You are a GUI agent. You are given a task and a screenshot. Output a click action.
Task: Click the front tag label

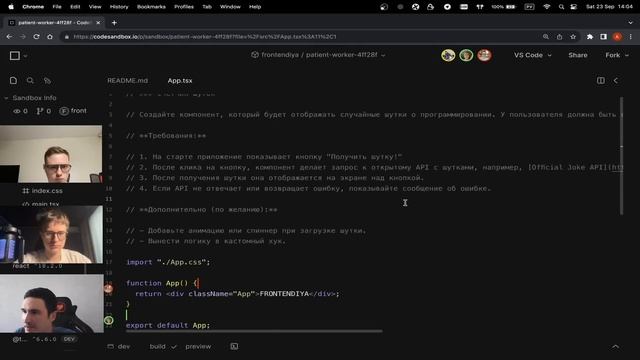[x=73, y=111]
